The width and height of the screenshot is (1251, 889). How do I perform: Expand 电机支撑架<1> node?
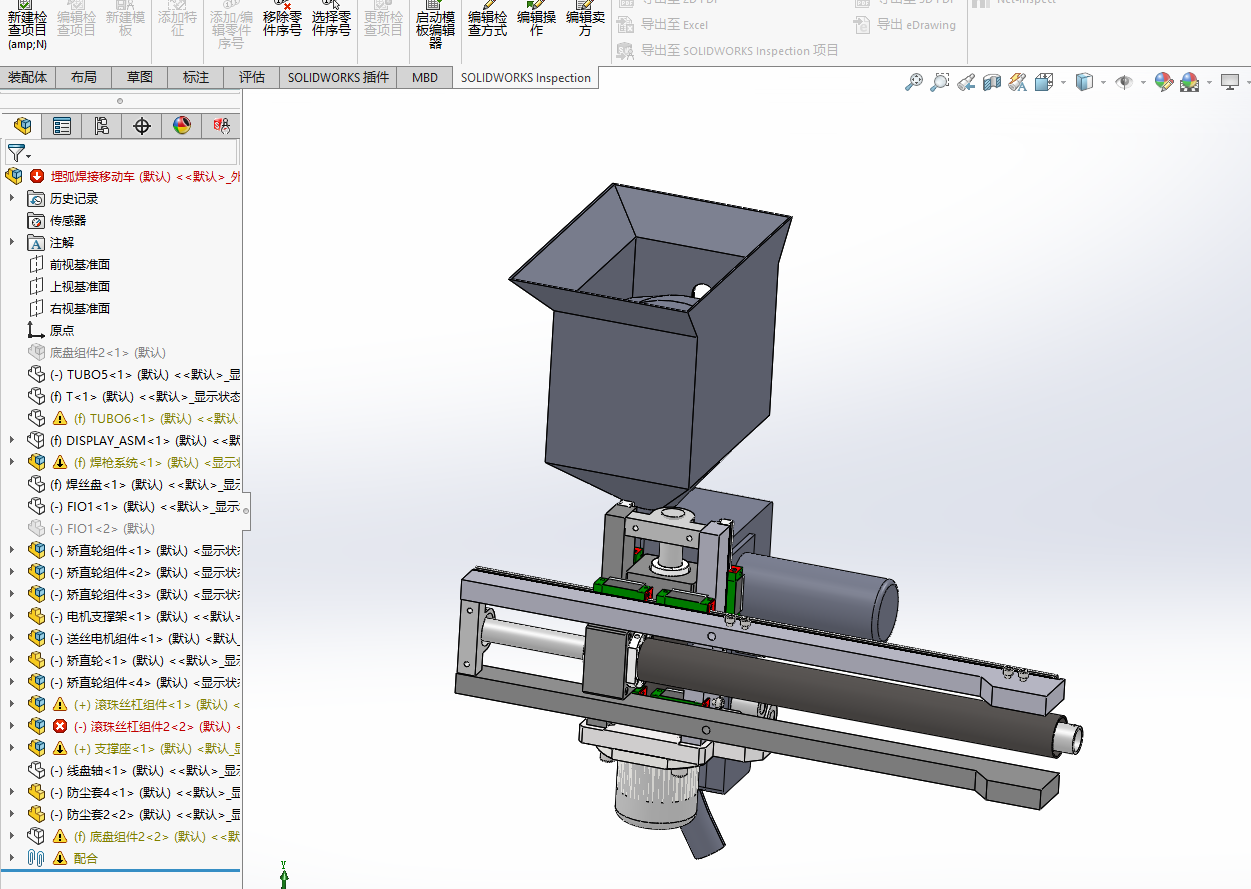(13, 616)
